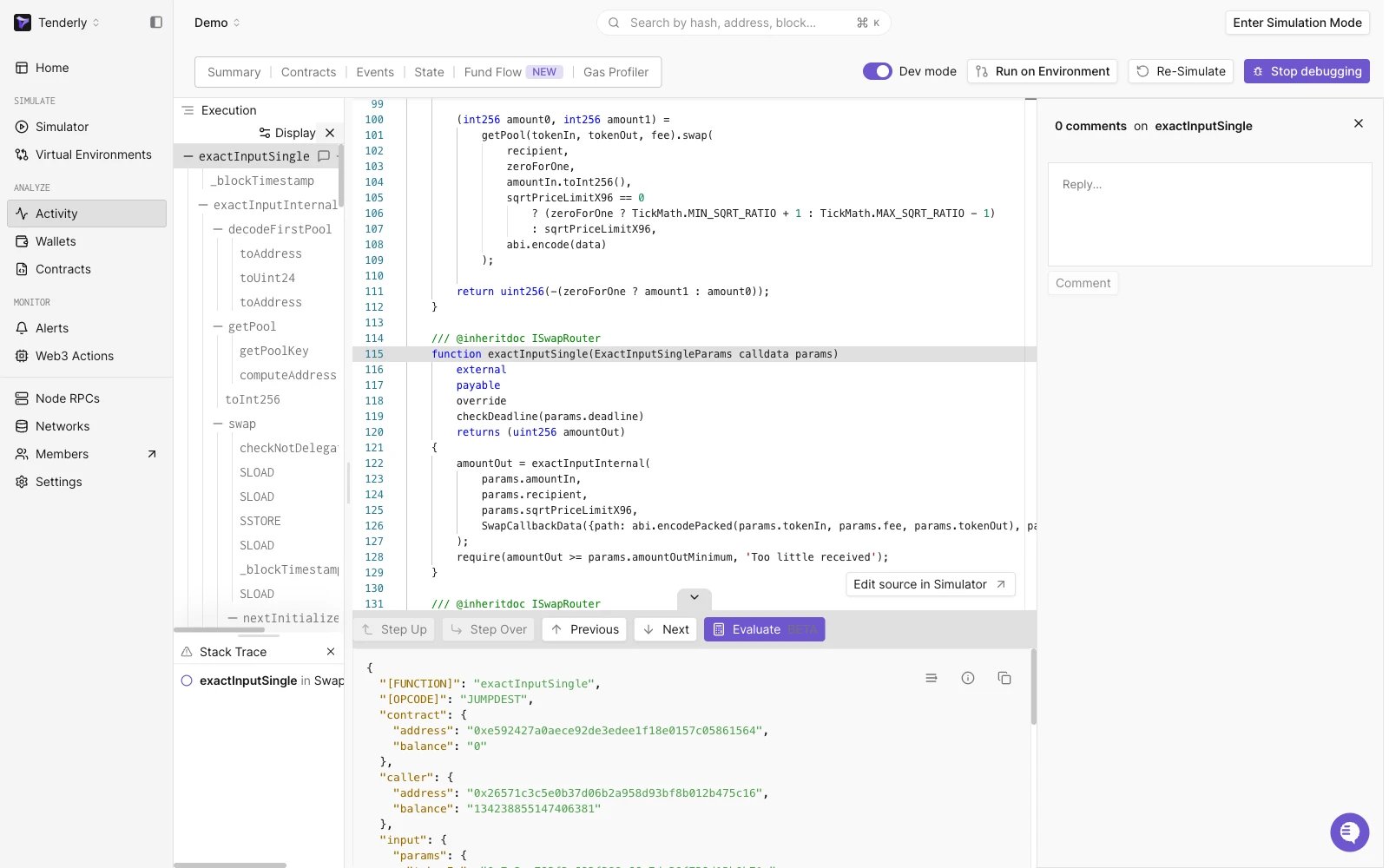Focus the search by hash field

click(x=743, y=23)
